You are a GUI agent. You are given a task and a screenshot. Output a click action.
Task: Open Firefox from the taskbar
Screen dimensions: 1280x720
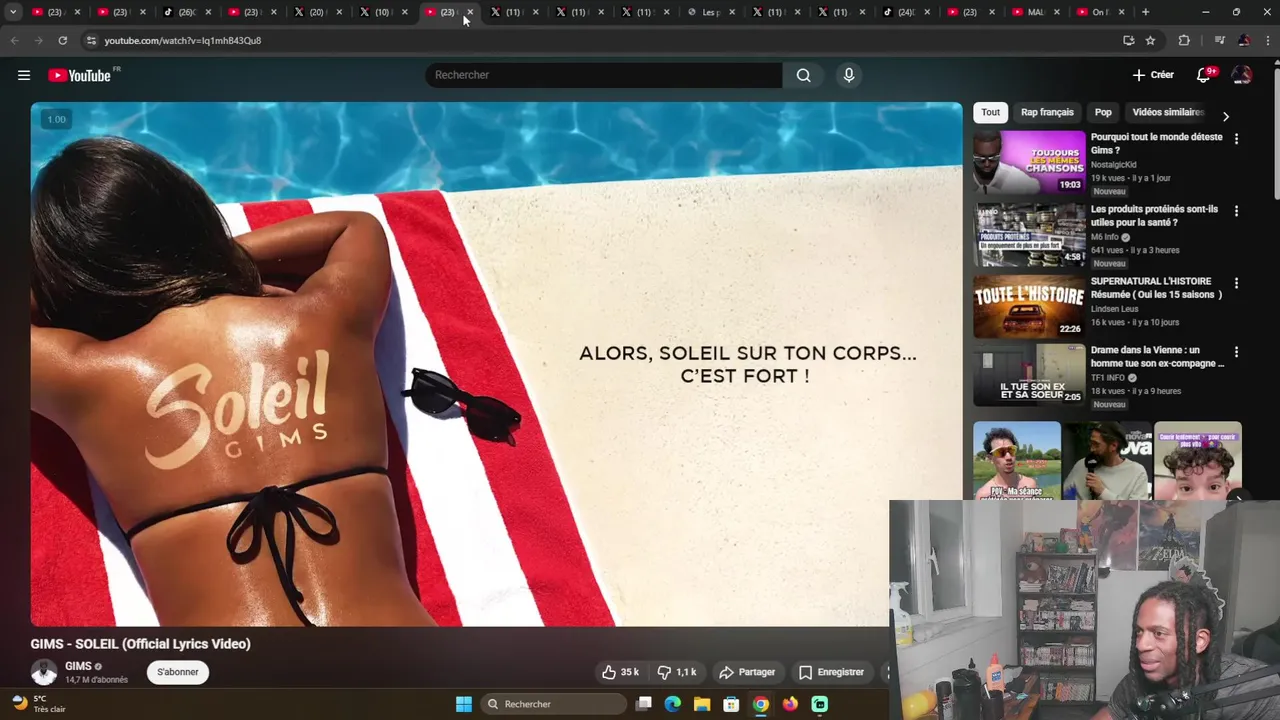pyautogui.click(x=790, y=704)
